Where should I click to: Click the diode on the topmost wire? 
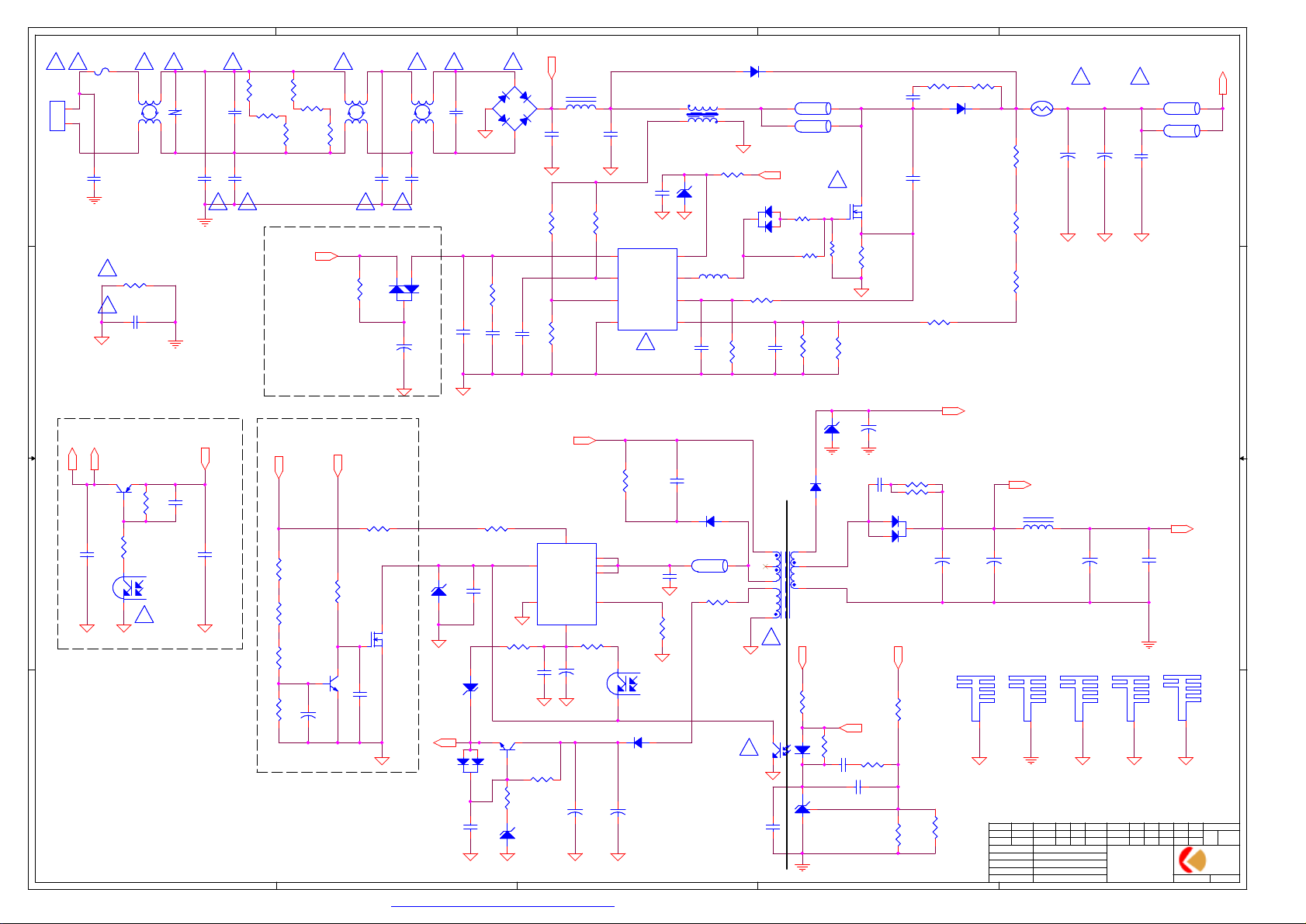[x=754, y=72]
